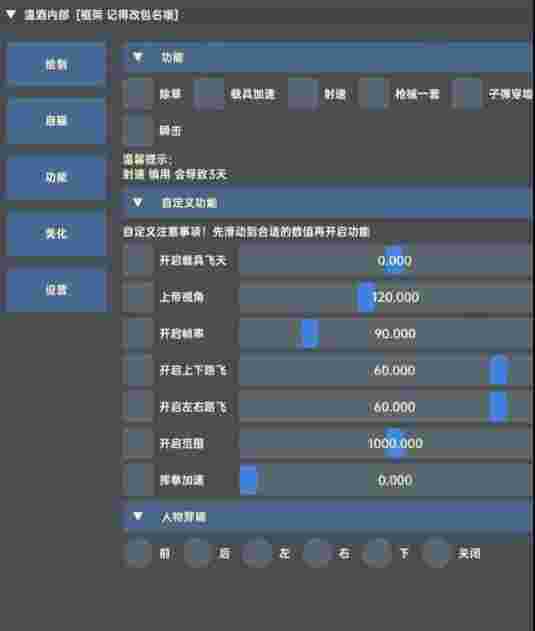Viewport: 535px width, 631px height.
Task: Click the 开启范围 slider showing 1000.000
Action: pyautogui.click(x=384, y=443)
